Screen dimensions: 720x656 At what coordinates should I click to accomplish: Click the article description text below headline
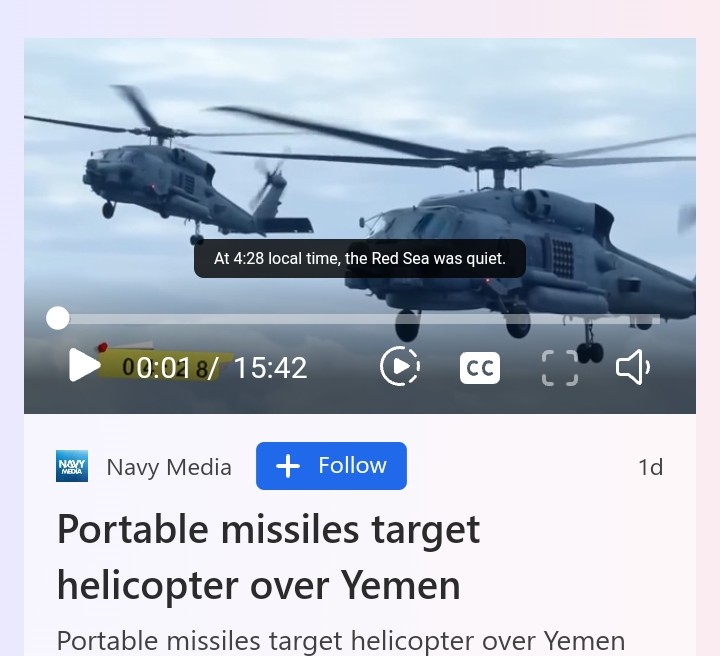pyautogui.click(x=341, y=641)
